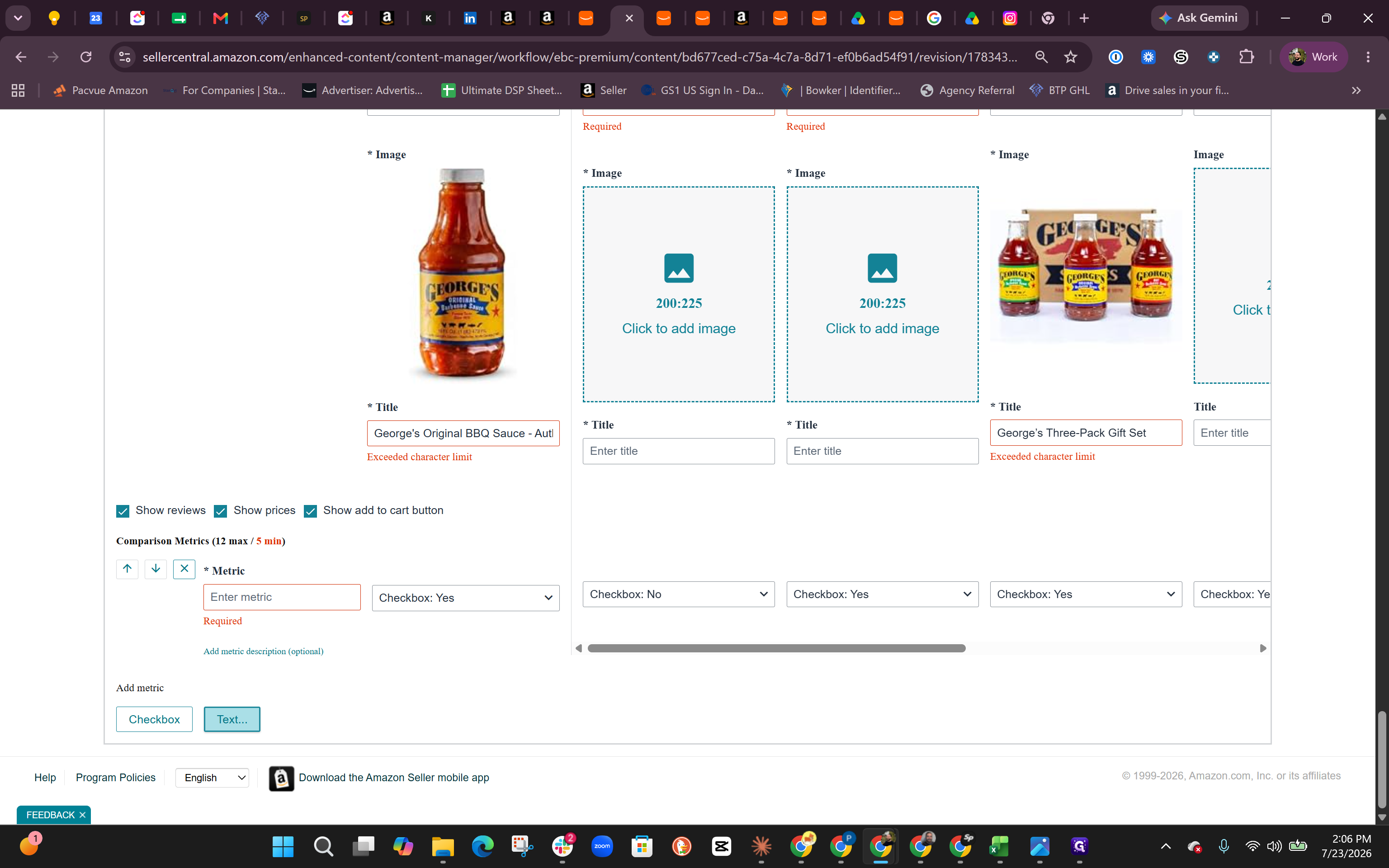
Task: Open Microsoft Store from the taskbar
Action: click(x=642, y=846)
